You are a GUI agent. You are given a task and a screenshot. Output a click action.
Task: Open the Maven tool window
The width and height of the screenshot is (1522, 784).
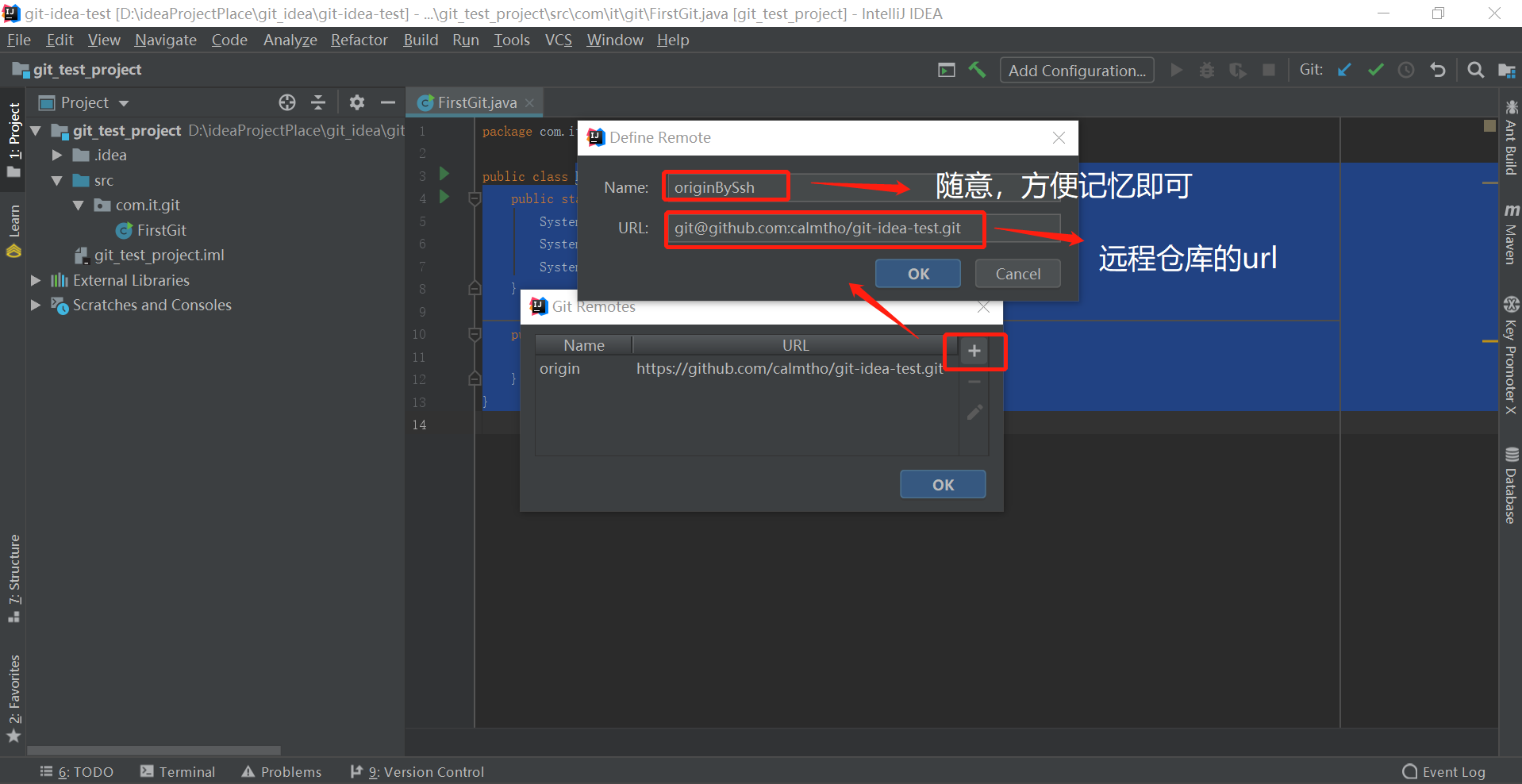(1511, 234)
